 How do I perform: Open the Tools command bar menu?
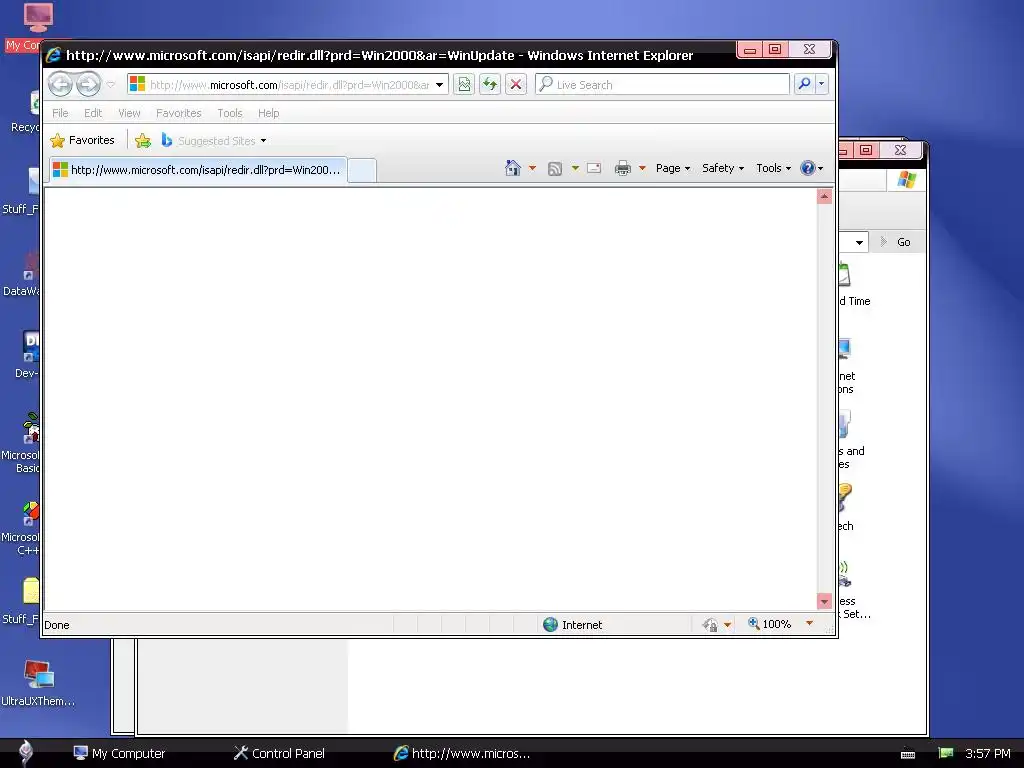(x=773, y=168)
